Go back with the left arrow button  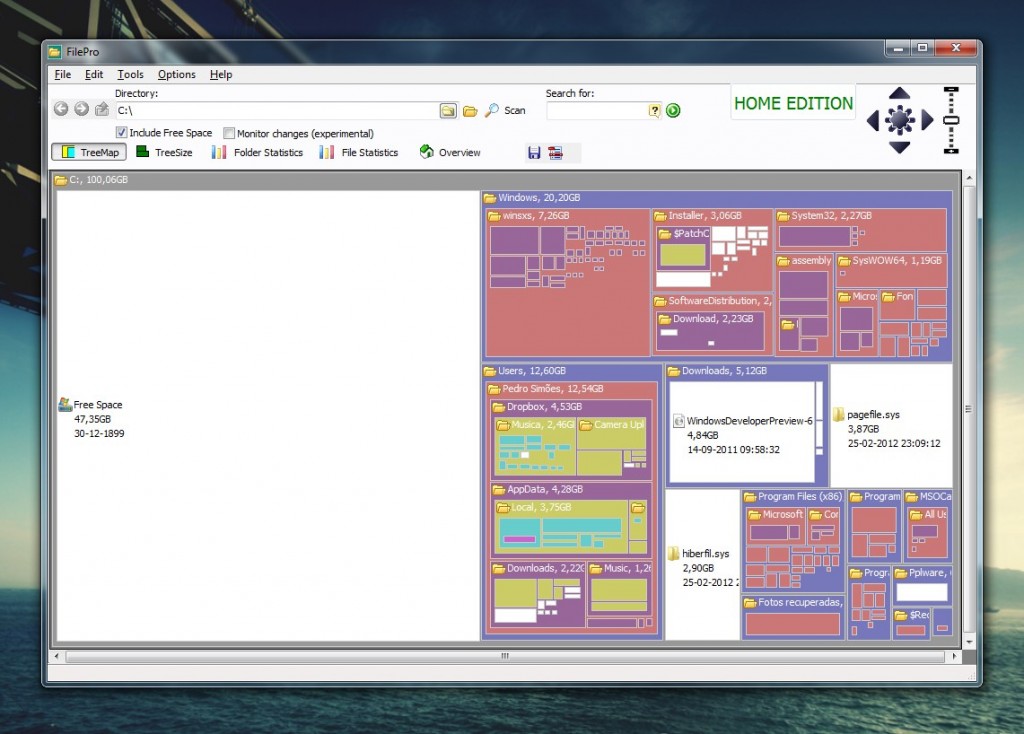(61, 109)
